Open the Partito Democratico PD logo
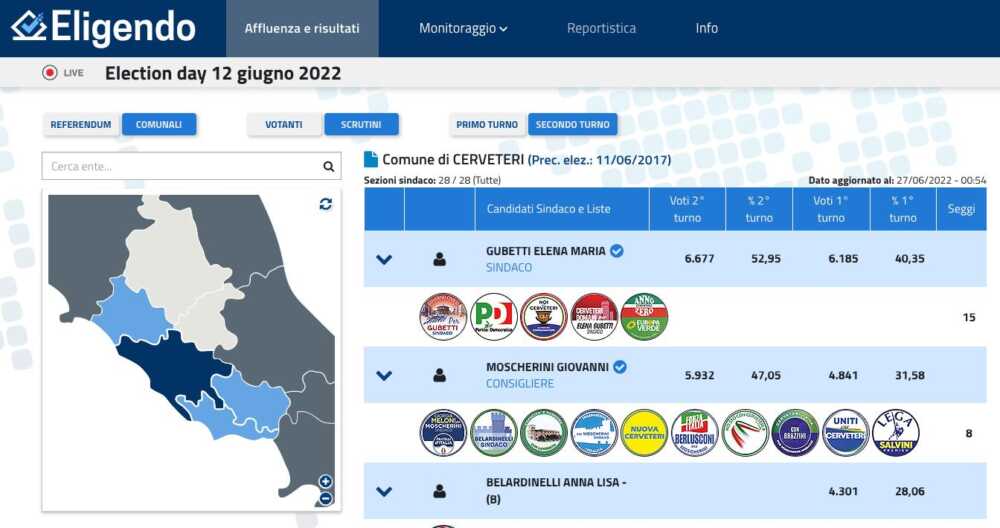This screenshot has height=528, width=1000. click(x=494, y=317)
